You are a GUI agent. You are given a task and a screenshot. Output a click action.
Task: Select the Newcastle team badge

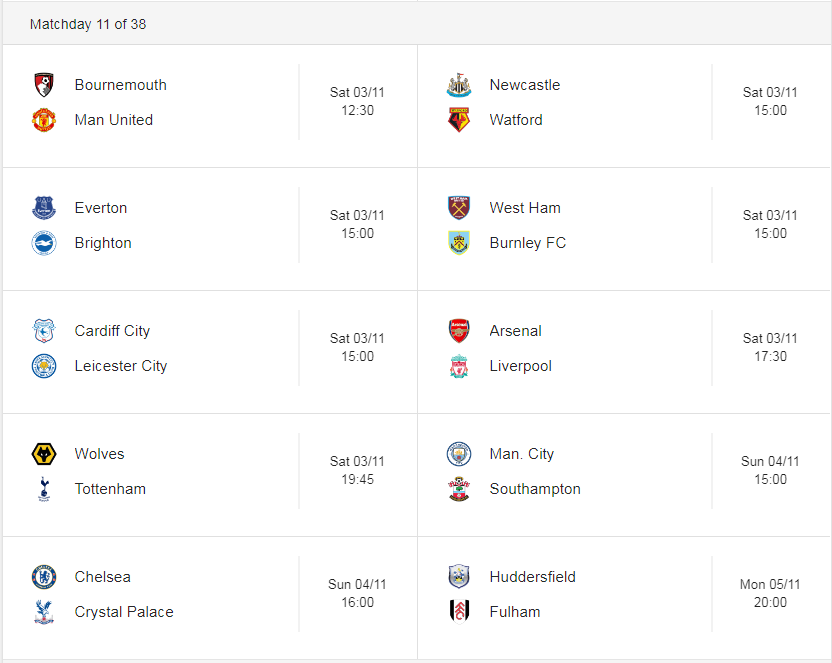459,85
